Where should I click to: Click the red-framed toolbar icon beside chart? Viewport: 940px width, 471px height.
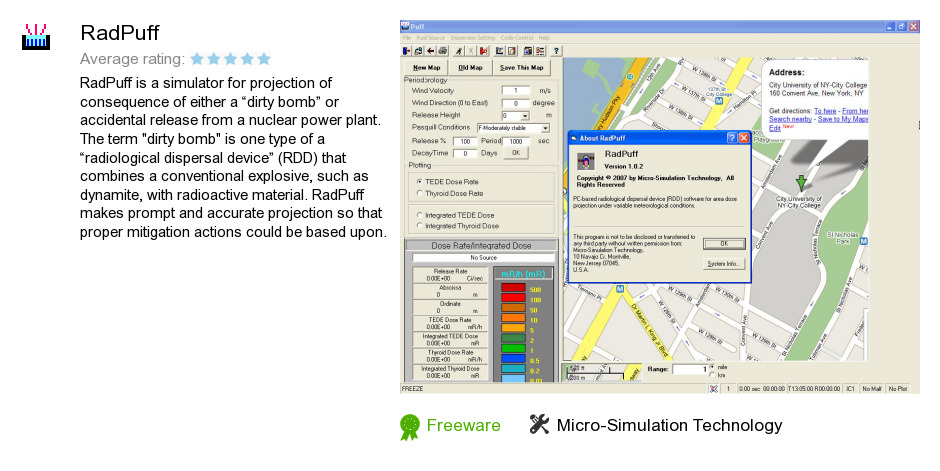click(511, 51)
